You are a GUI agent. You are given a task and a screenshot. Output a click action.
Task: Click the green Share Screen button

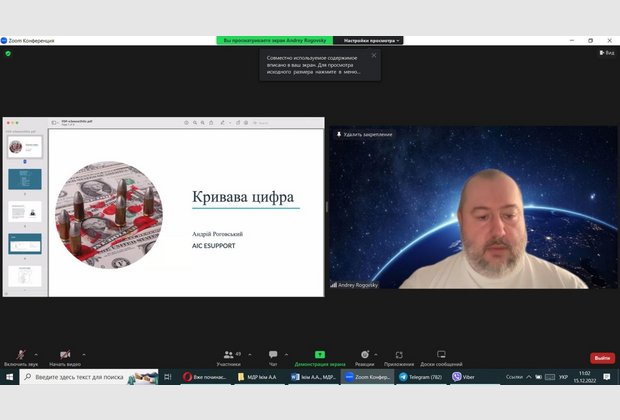320,355
